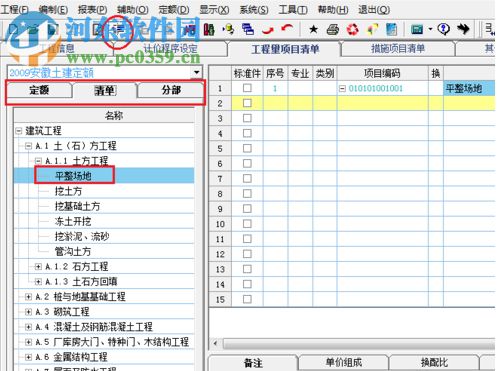The width and height of the screenshot is (500, 371).
Task: Collapse item code 010101001001 in row 1
Action: pos(342,88)
